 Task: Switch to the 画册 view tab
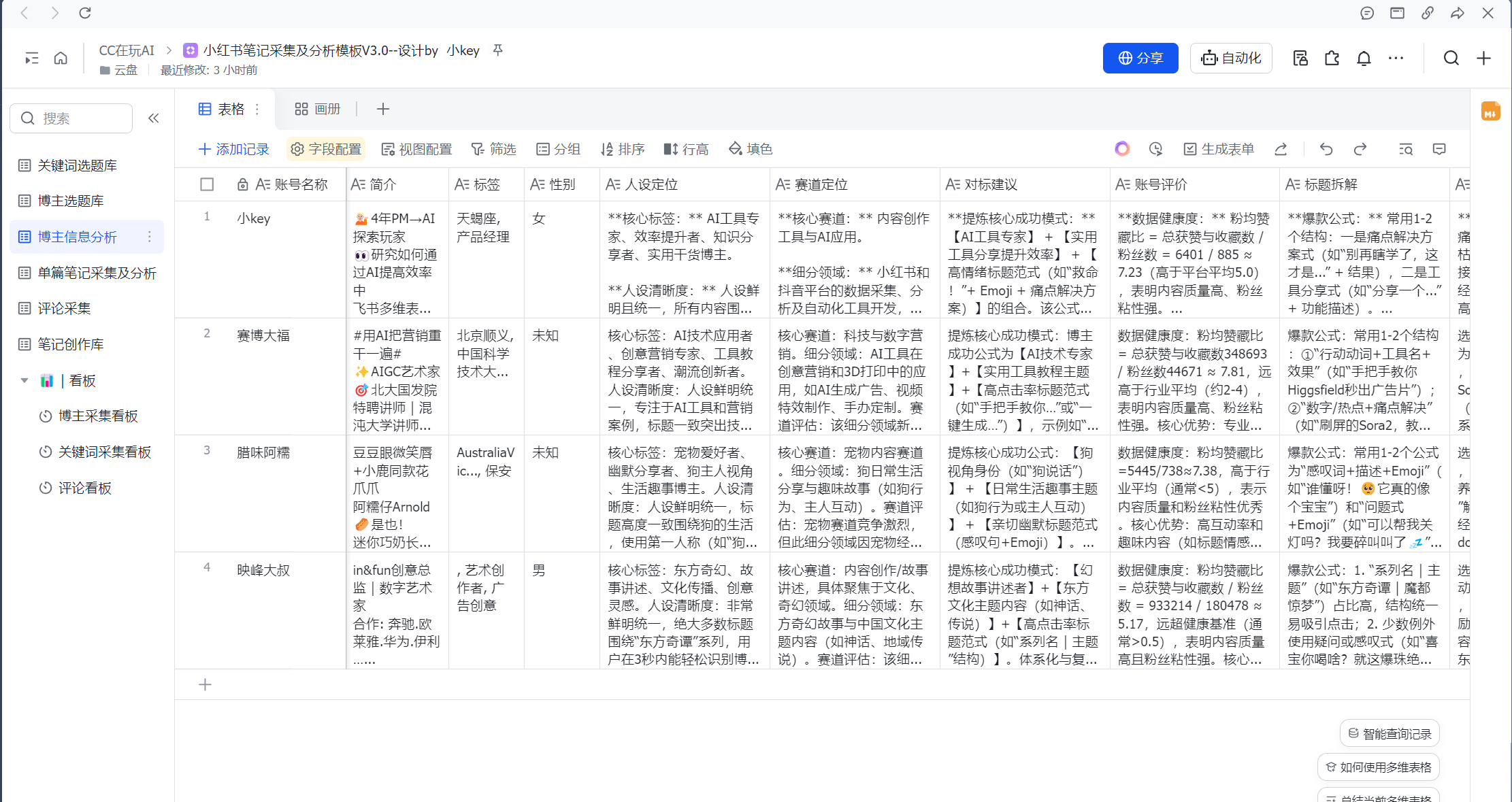pyautogui.click(x=317, y=109)
